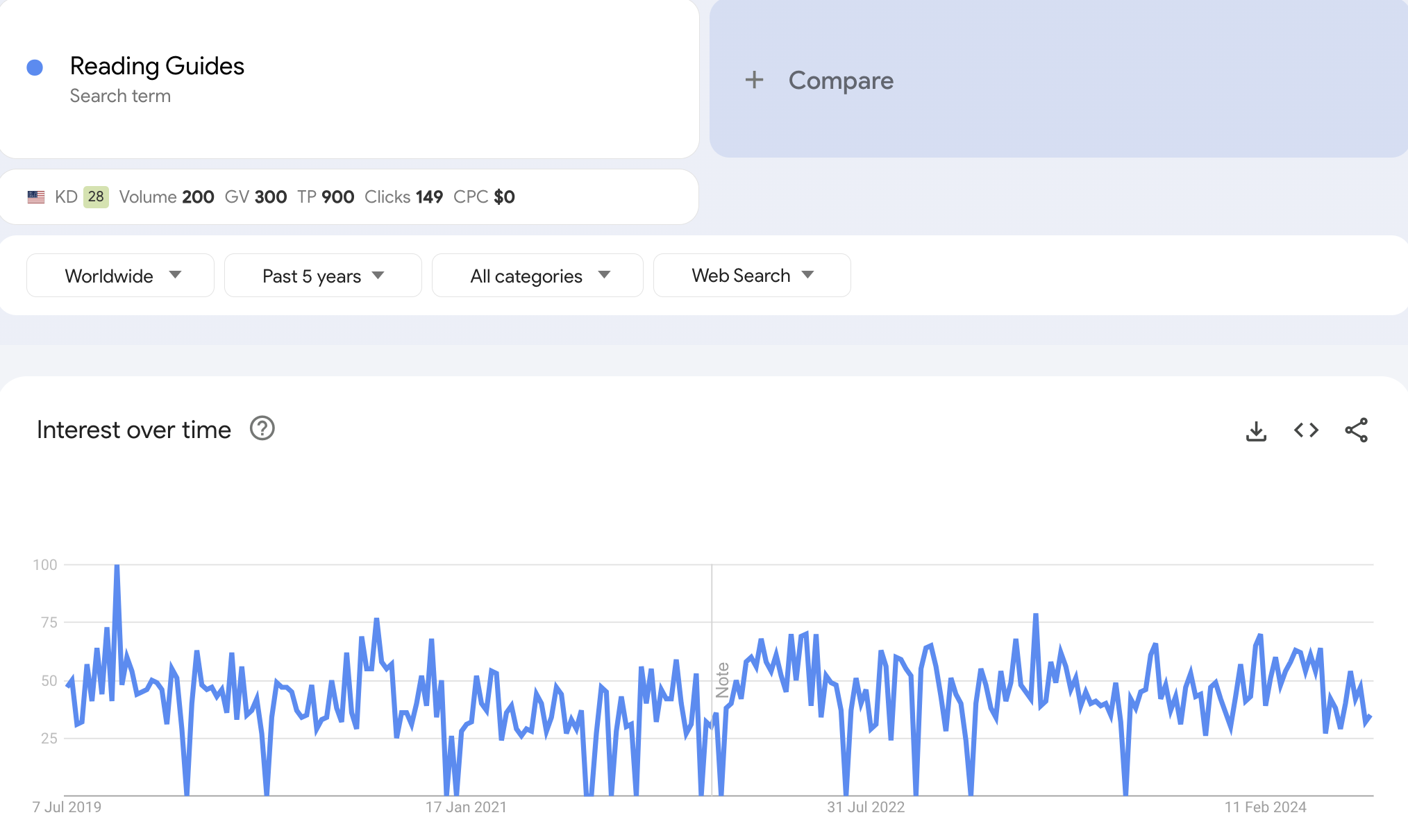Click the Note marker on the chart
Image resolution: width=1408 pixels, height=840 pixels.
(x=722, y=680)
